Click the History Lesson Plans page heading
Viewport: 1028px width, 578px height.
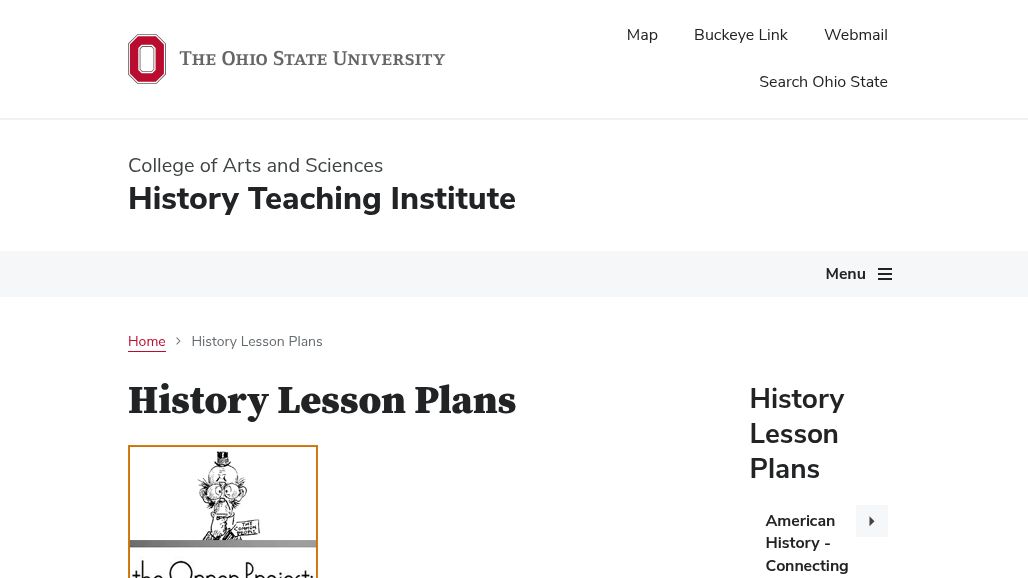click(x=321, y=400)
